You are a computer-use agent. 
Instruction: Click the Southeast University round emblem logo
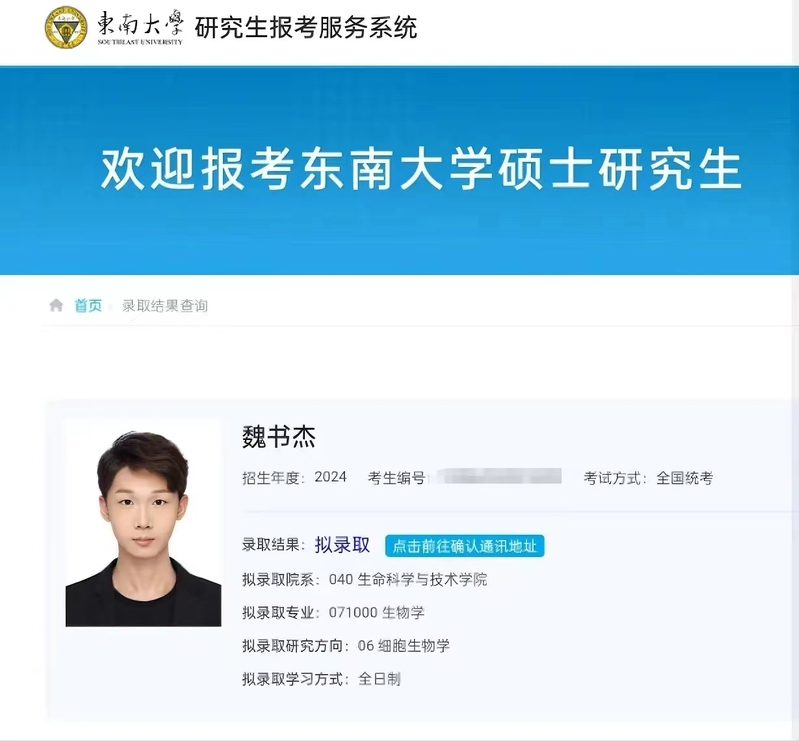click(x=66, y=28)
